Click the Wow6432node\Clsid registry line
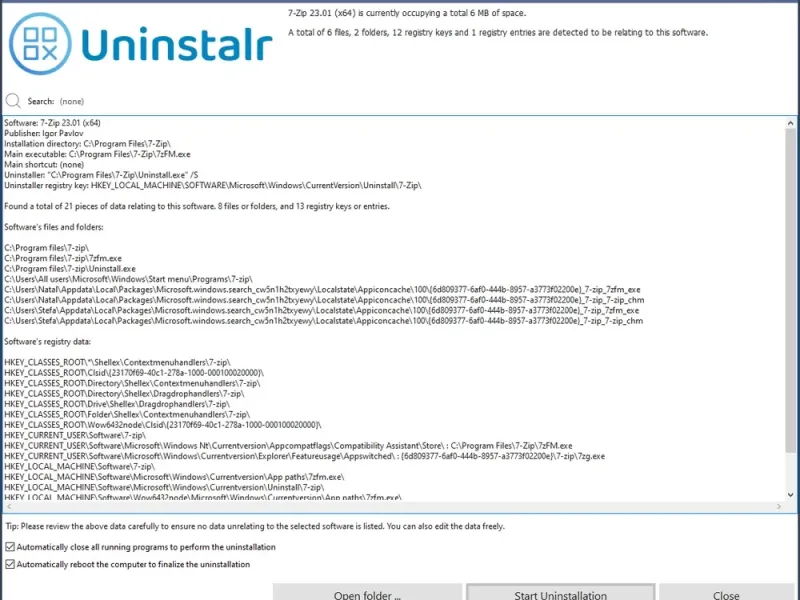Screen dimensions: 800x600 coord(163,425)
